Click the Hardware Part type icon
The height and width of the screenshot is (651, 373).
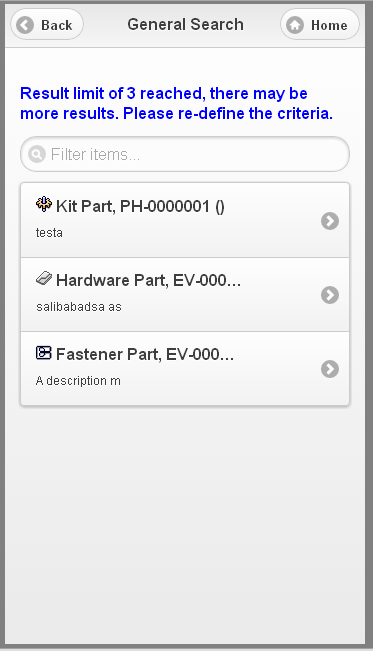44,278
